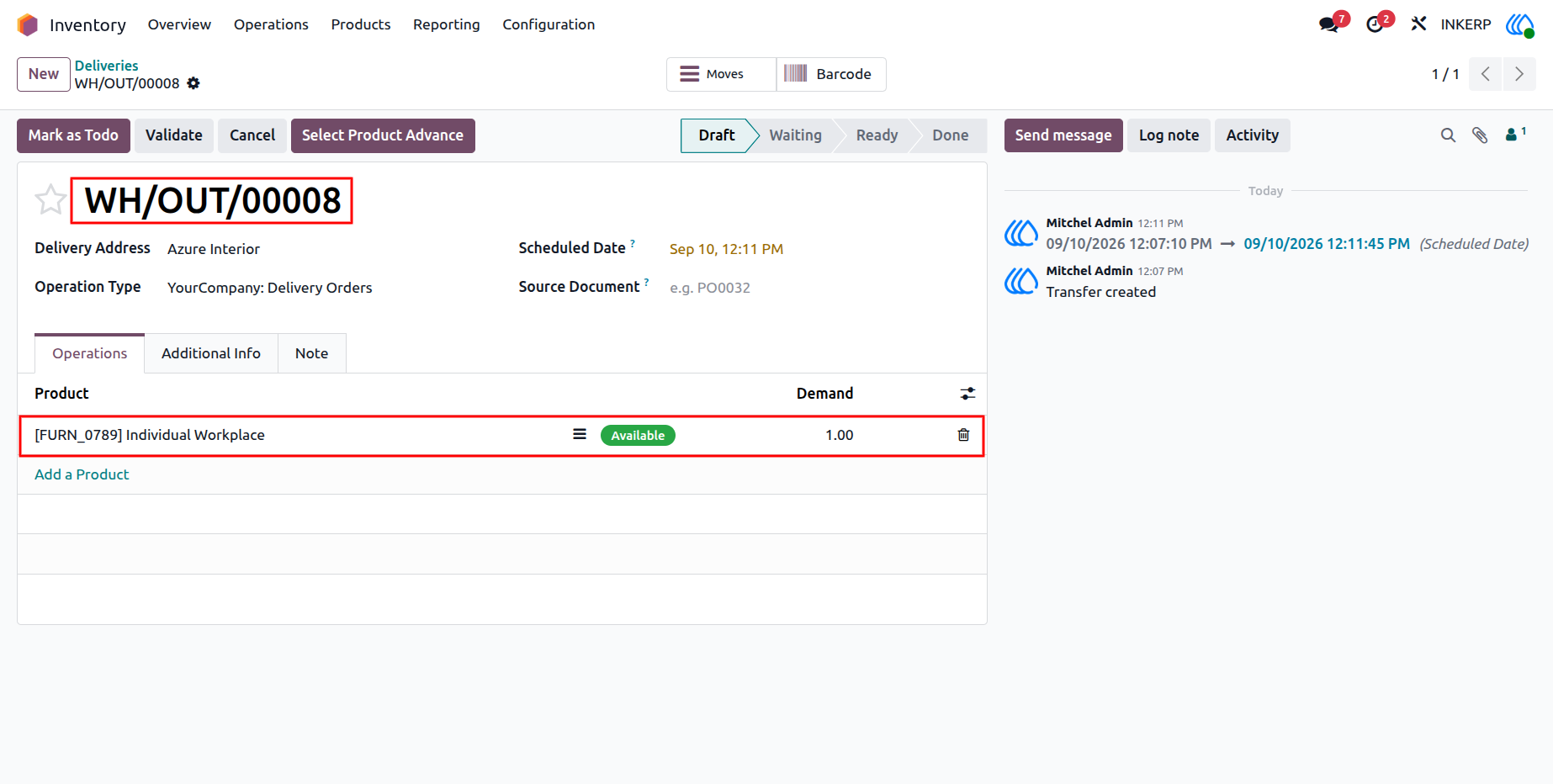Select the Ready status stage
The width and height of the screenshot is (1553, 784).
click(877, 135)
